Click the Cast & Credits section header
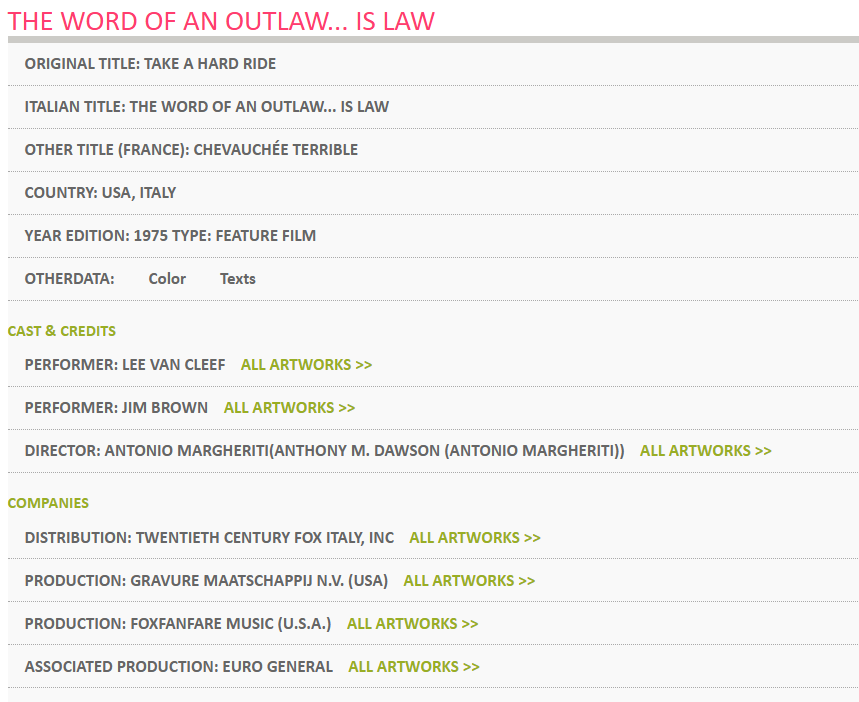 62,331
